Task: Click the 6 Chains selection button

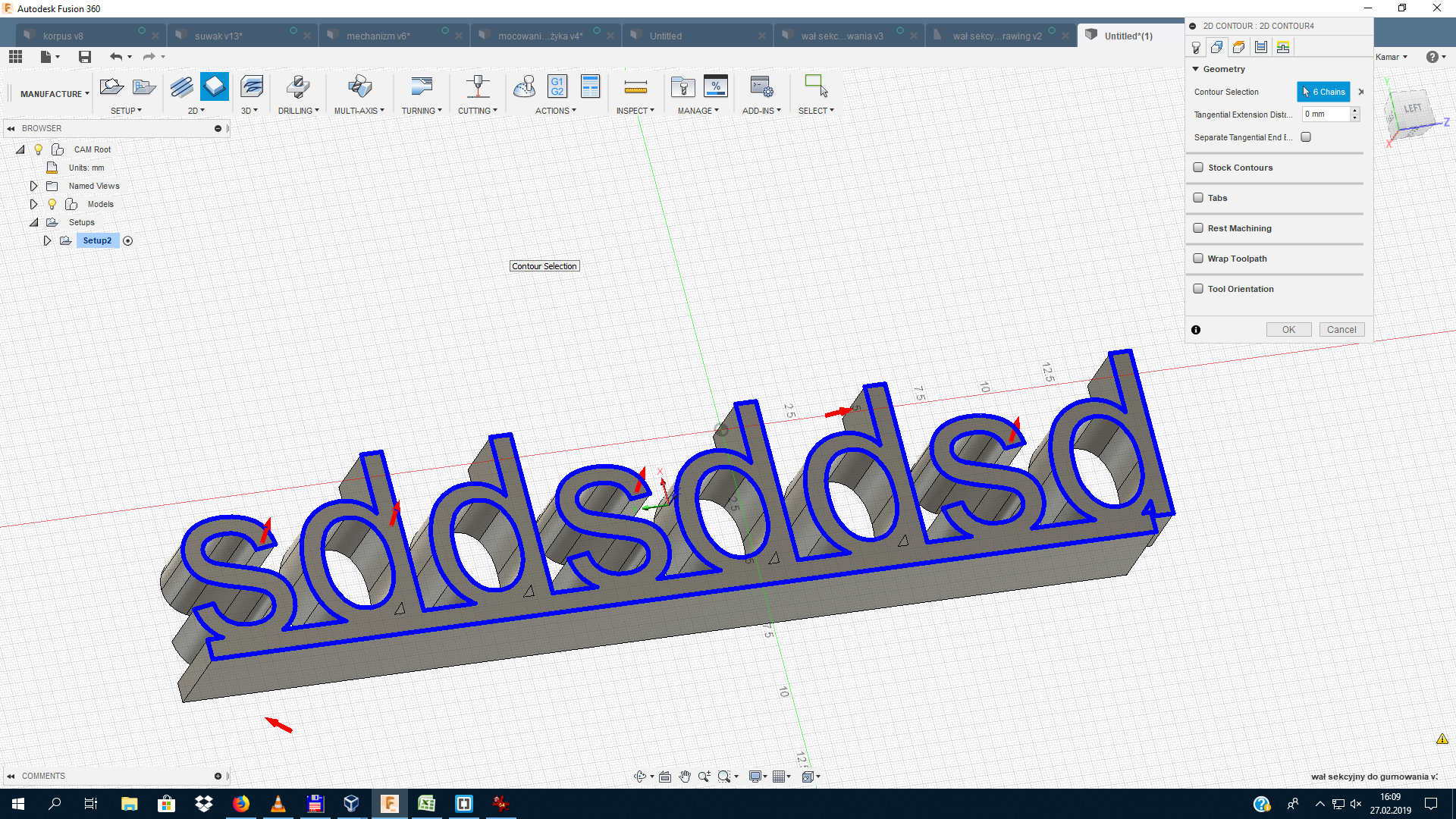Action: pyautogui.click(x=1323, y=92)
